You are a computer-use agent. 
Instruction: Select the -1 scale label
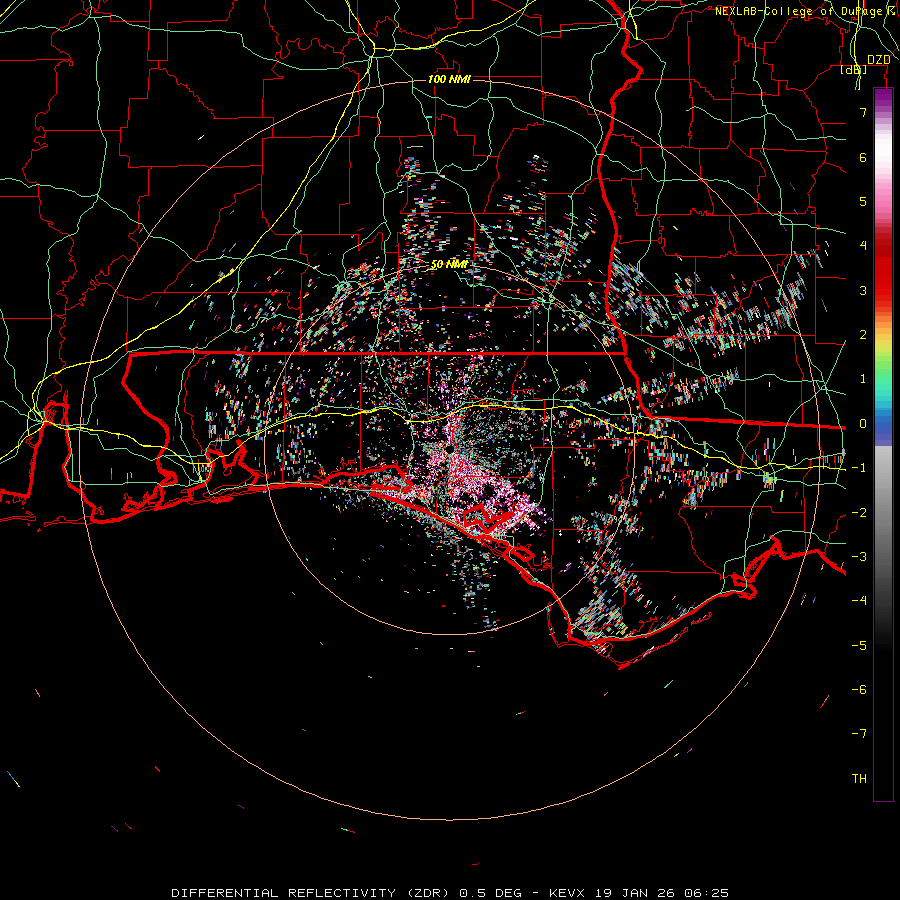(x=859, y=468)
